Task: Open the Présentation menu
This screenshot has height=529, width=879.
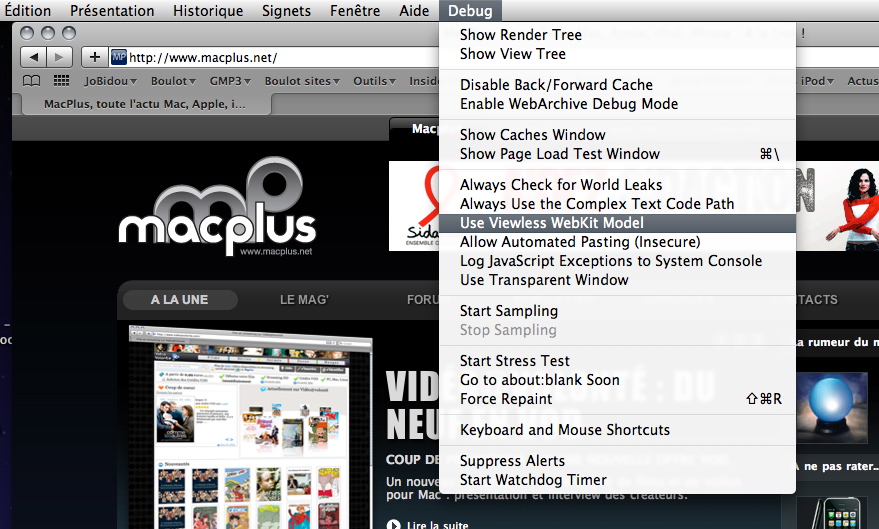Action: coord(112,11)
